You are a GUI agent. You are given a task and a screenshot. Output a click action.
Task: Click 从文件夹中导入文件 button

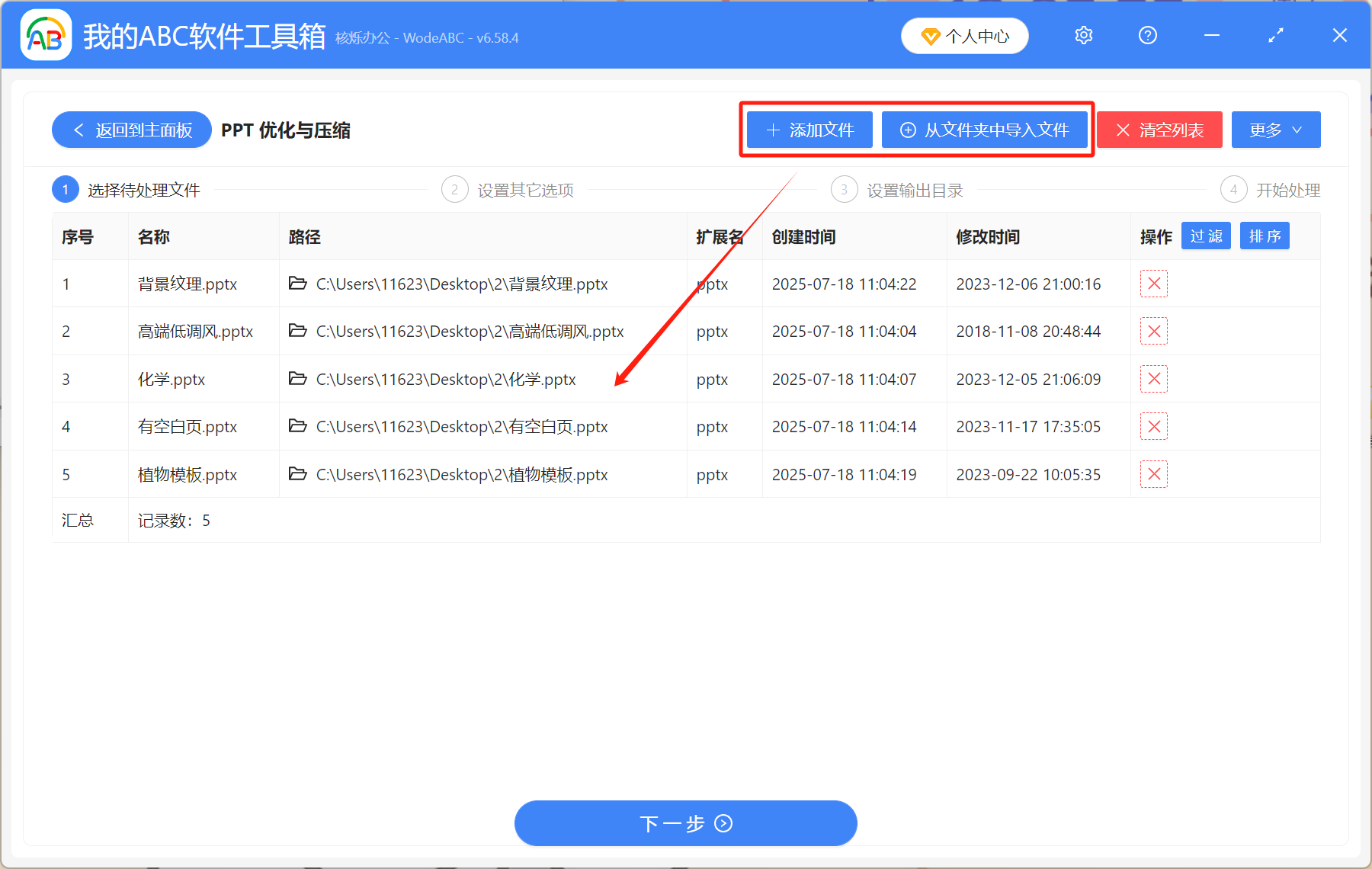(x=985, y=130)
